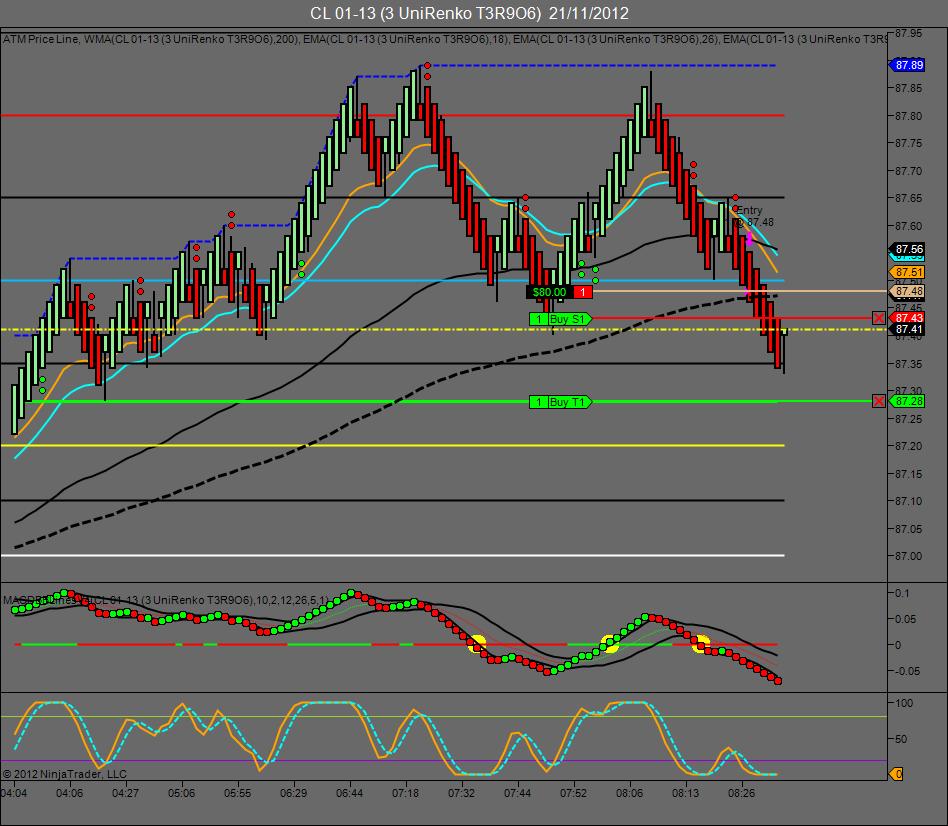Select the solid yellow horizontal line at 87.20

[392, 445]
